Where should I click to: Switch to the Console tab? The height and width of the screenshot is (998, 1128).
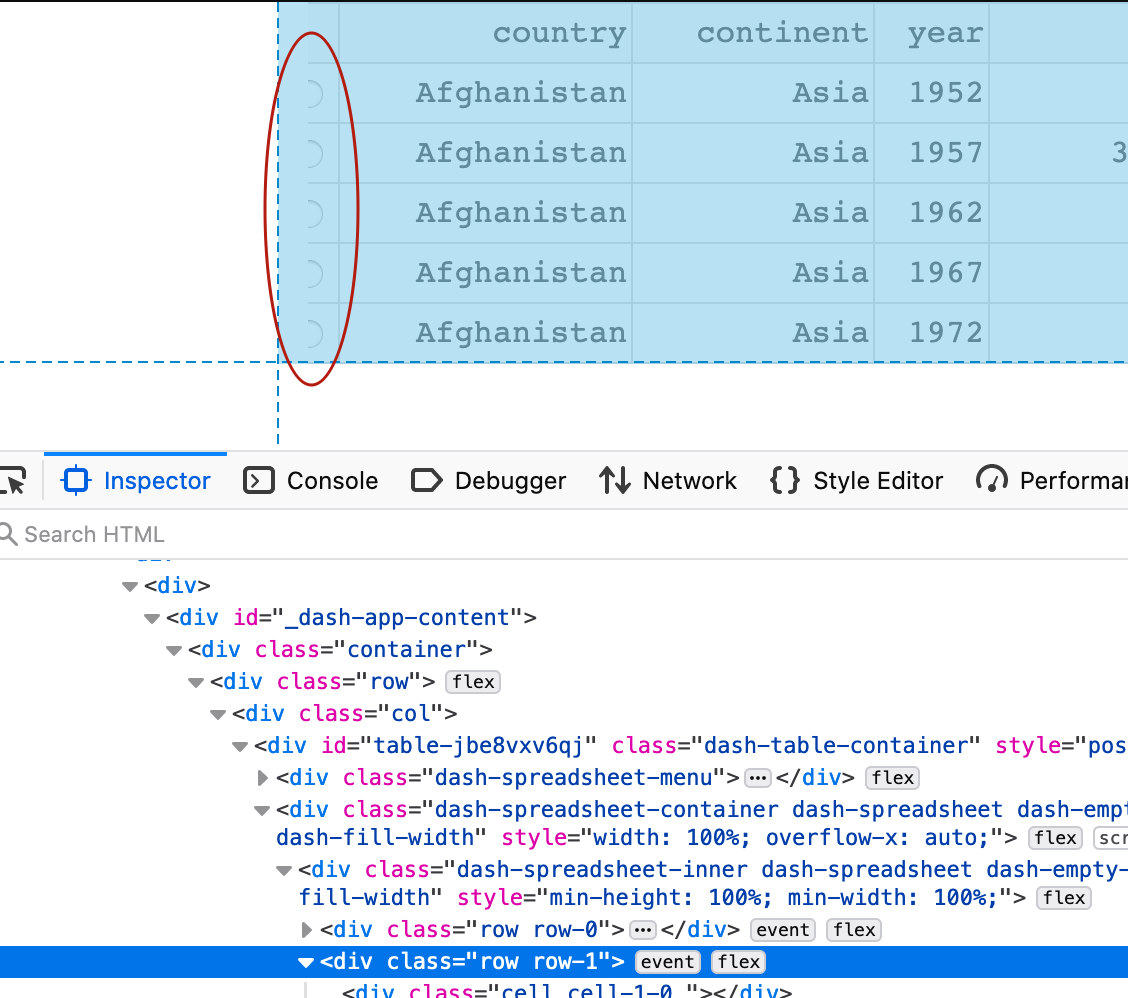coord(311,480)
